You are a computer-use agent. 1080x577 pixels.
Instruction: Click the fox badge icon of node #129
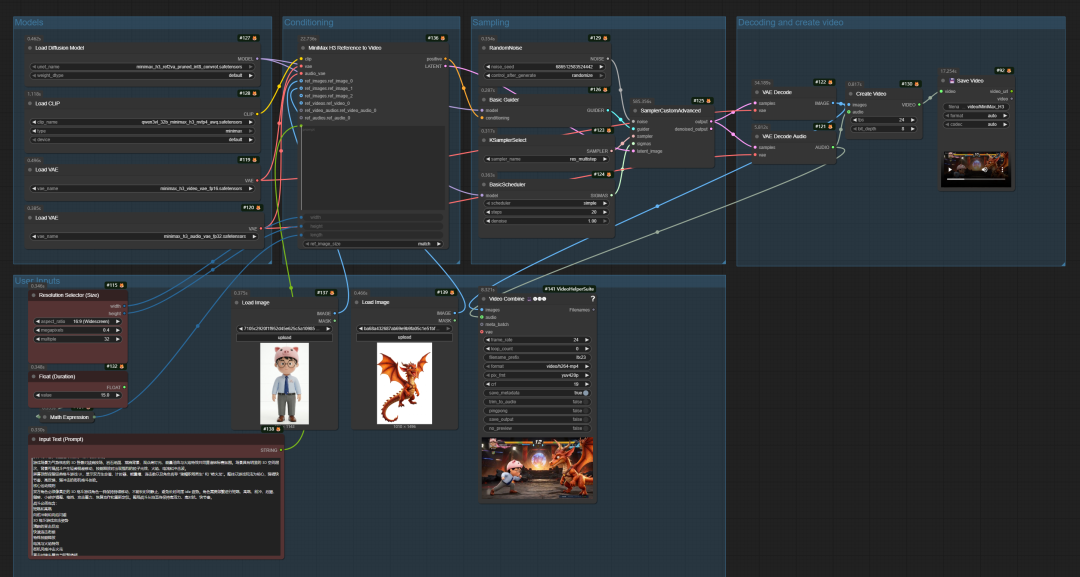605,38
